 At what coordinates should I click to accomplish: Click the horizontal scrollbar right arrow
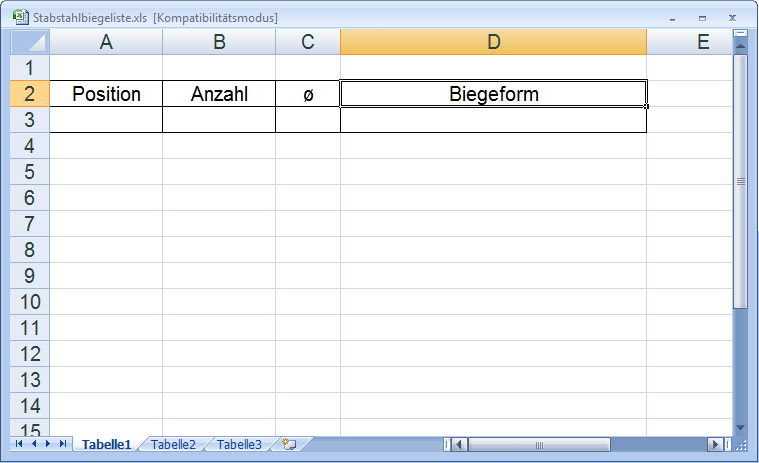click(714, 444)
